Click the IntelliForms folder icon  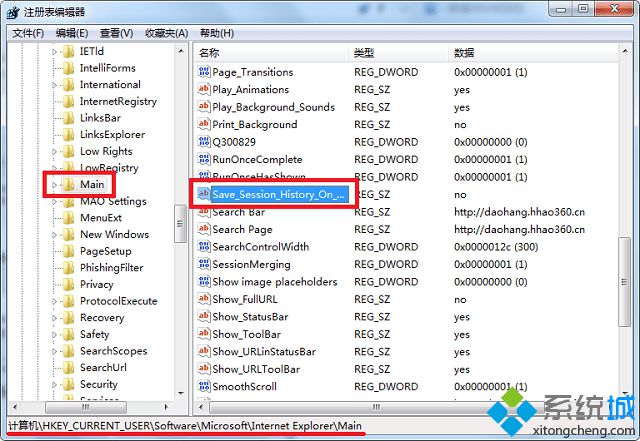click(69, 68)
